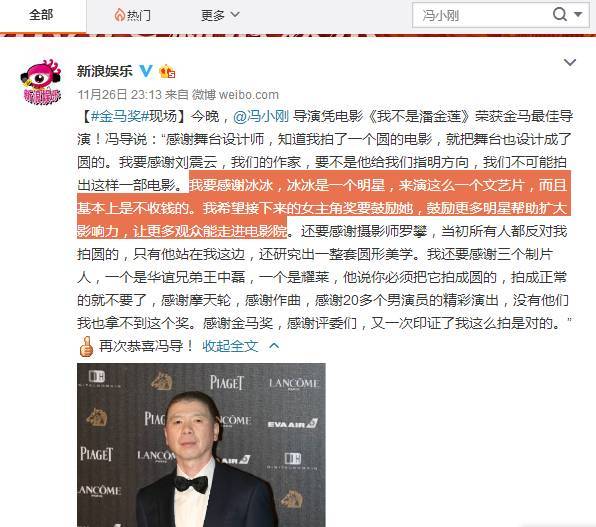596x527 pixels.
Task: Click the @冯小刚 mention link
Action: [x=261, y=116]
